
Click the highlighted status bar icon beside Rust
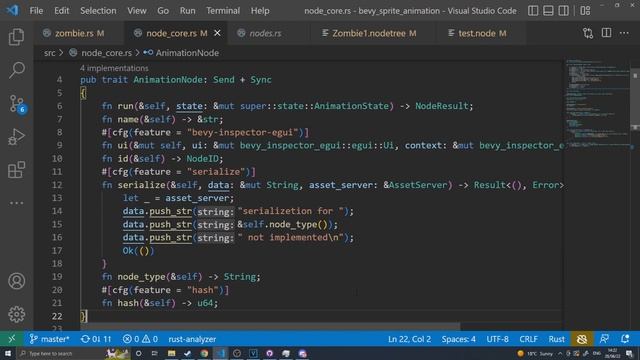582,339
